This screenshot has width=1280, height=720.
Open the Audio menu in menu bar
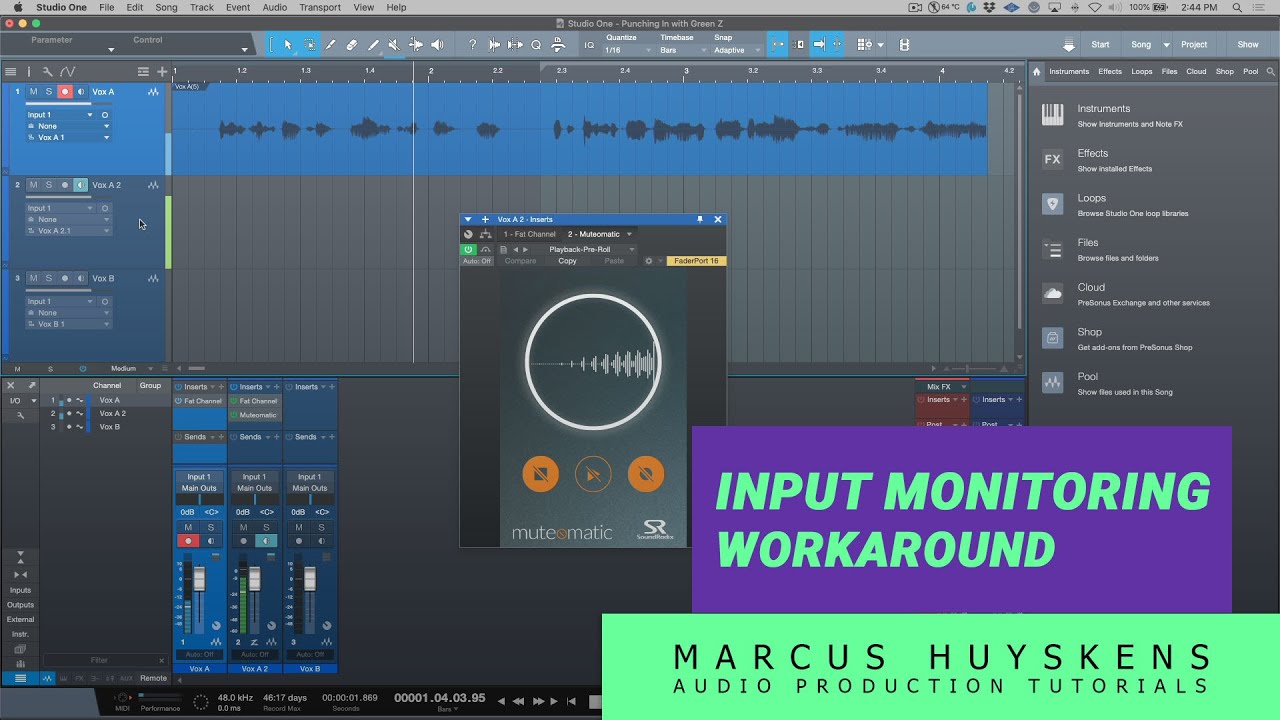(x=274, y=7)
